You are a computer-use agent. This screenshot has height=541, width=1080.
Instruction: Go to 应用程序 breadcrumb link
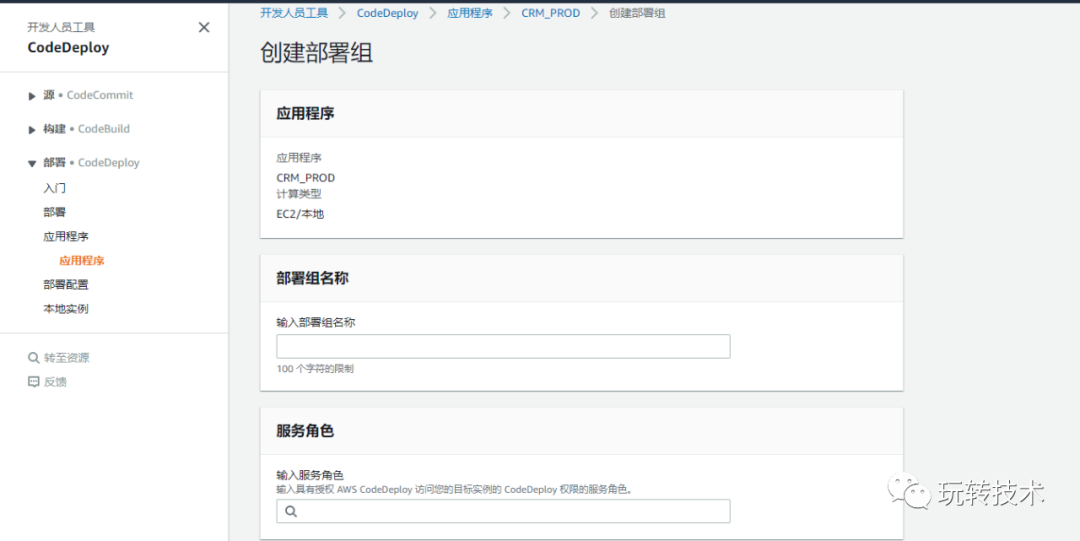click(x=470, y=13)
